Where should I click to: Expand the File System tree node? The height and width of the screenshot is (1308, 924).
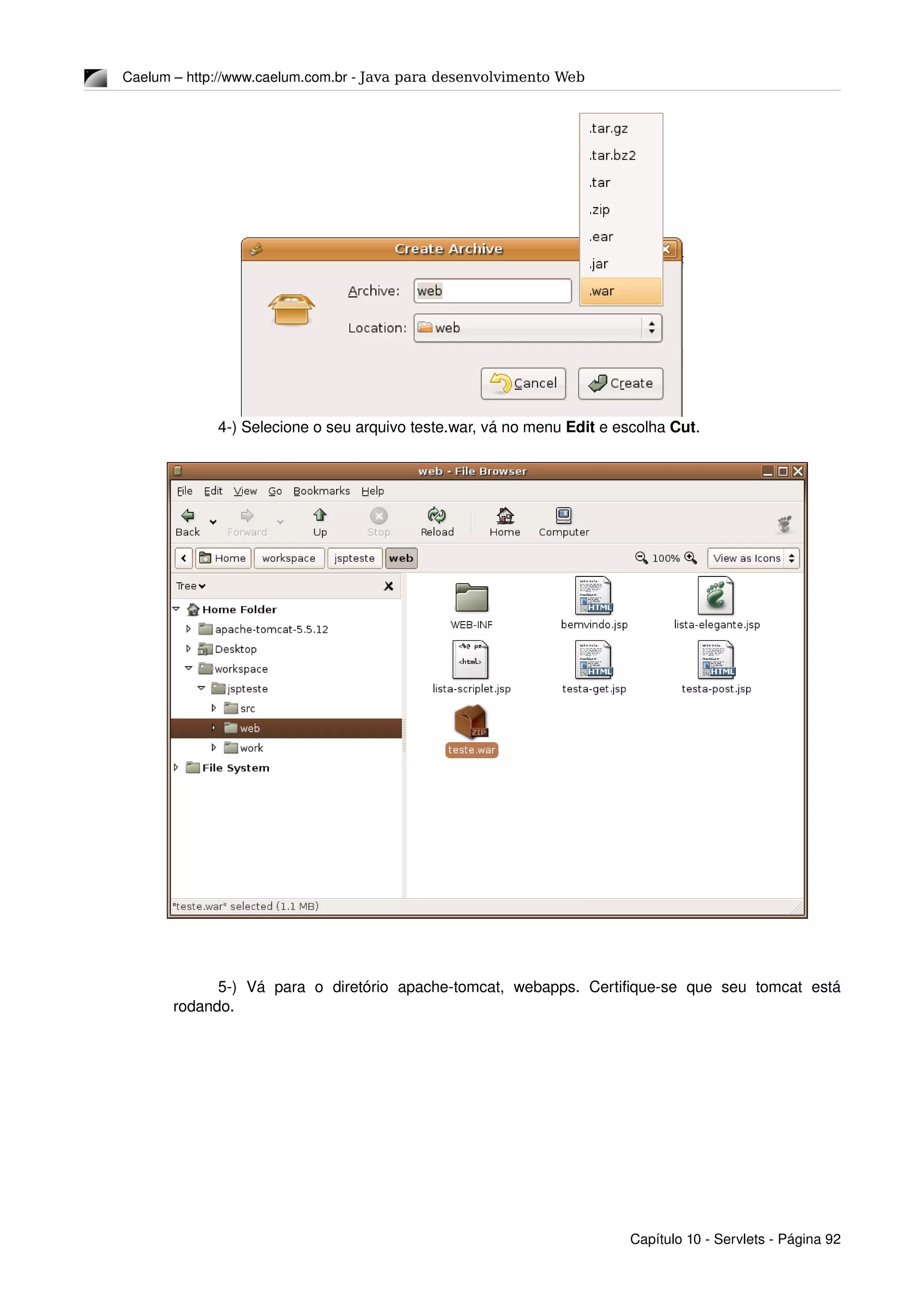[x=176, y=767]
